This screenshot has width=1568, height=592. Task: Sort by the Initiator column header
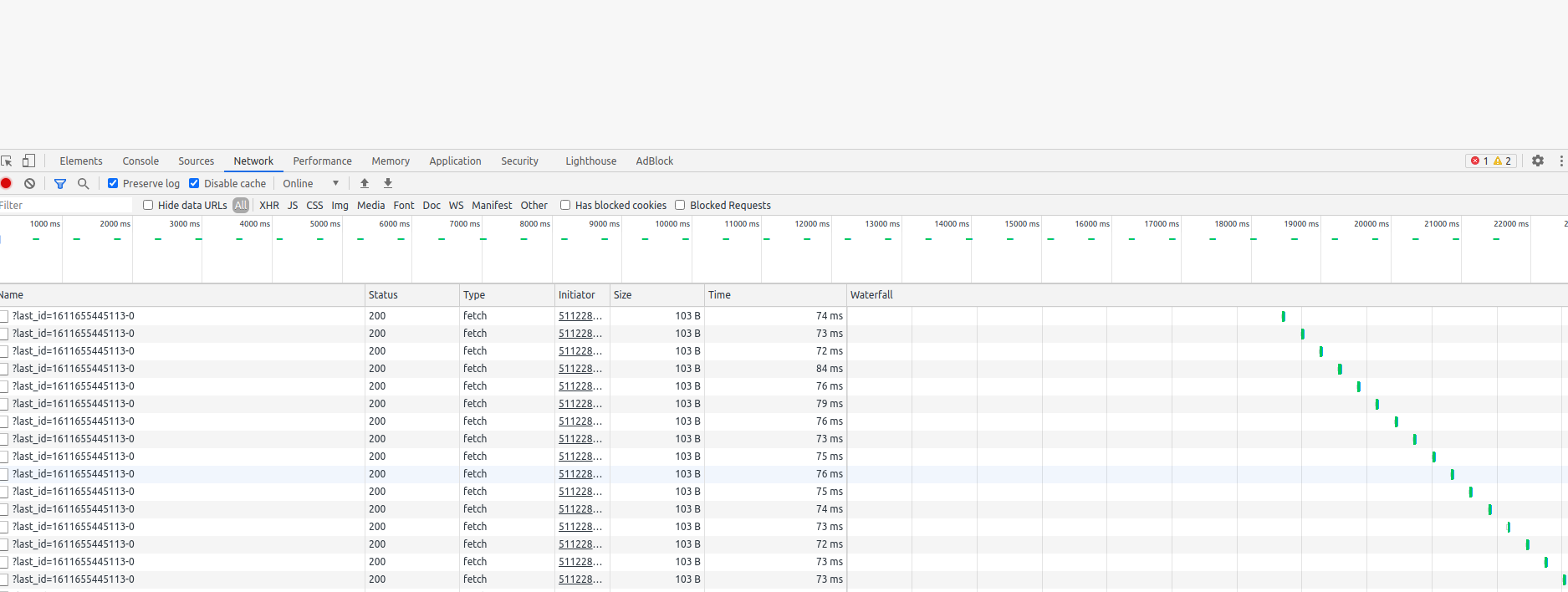coord(582,295)
